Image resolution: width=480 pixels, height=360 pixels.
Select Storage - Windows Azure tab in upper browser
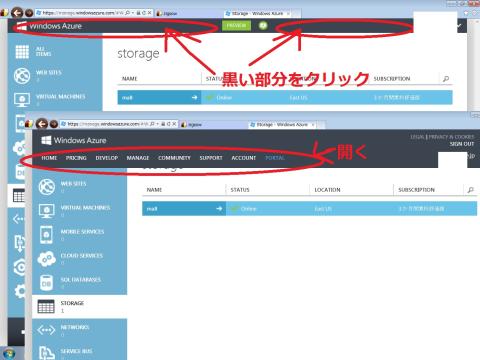(x=258, y=13)
